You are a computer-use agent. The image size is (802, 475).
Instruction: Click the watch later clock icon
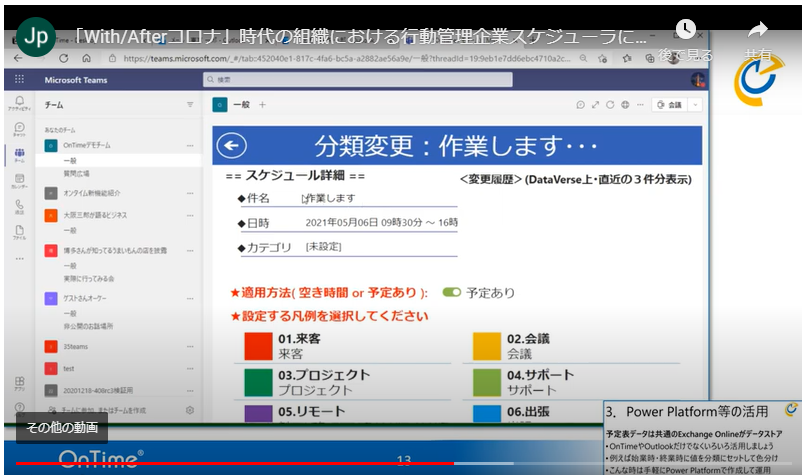pos(685,29)
